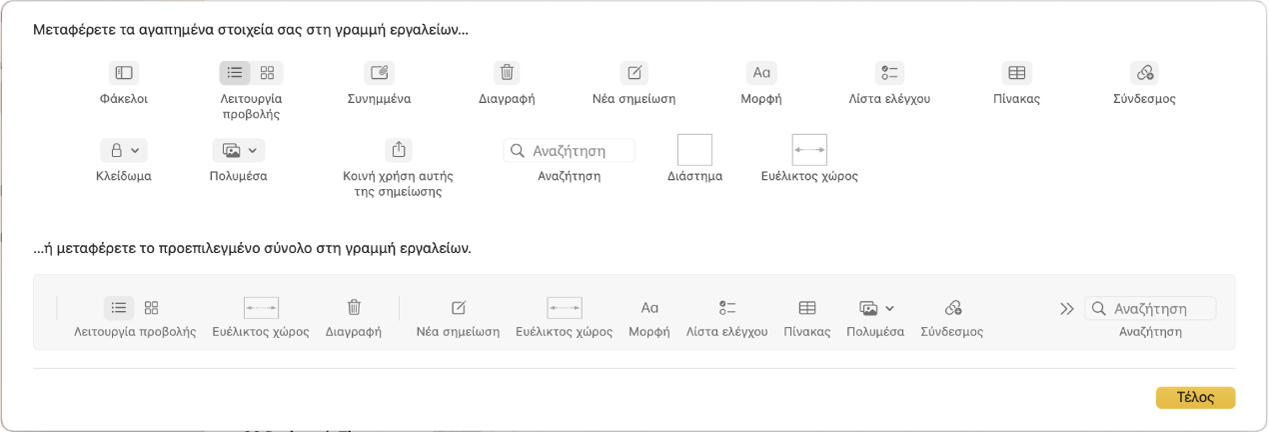Click the Ευέλικτος χώρος item in top palette
Viewport: 1269px width, 434px height.
[809, 150]
